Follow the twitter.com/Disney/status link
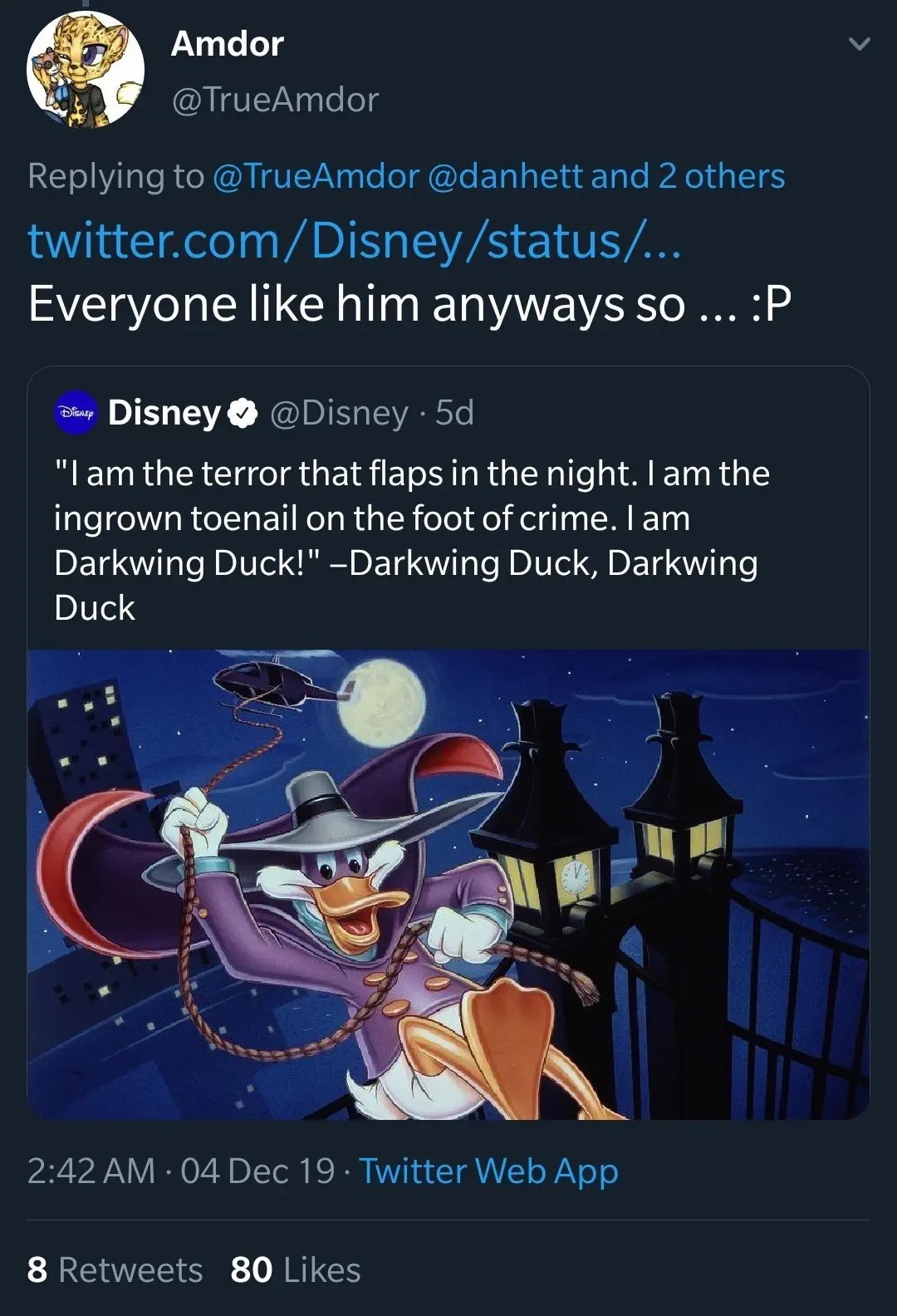This screenshot has width=897, height=1316. click(354, 241)
